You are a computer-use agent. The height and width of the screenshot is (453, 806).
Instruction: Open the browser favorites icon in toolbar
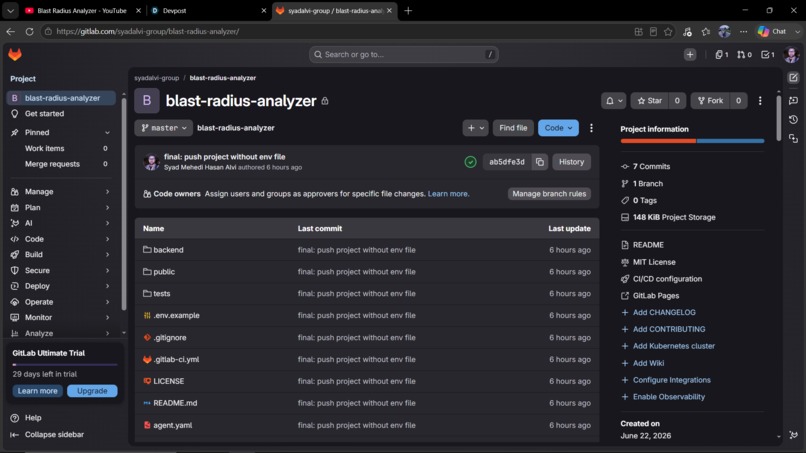706,31
